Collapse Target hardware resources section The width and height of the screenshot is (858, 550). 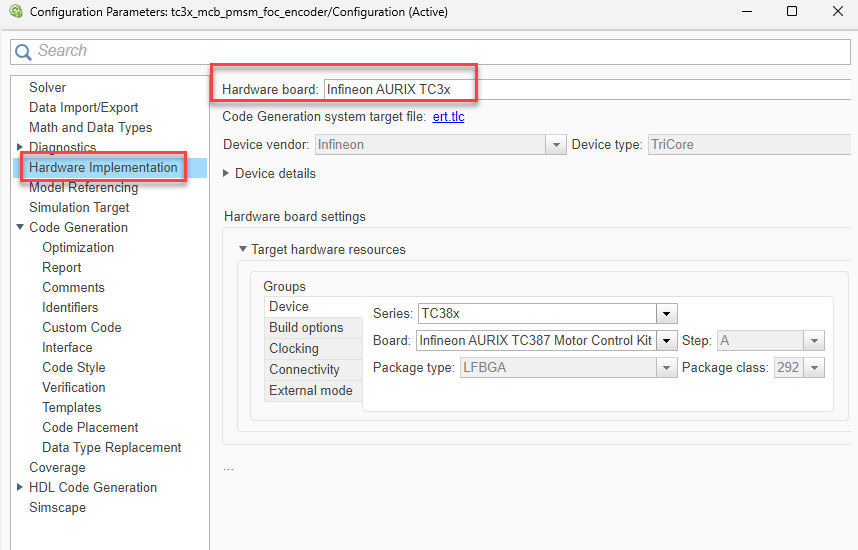click(x=242, y=249)
